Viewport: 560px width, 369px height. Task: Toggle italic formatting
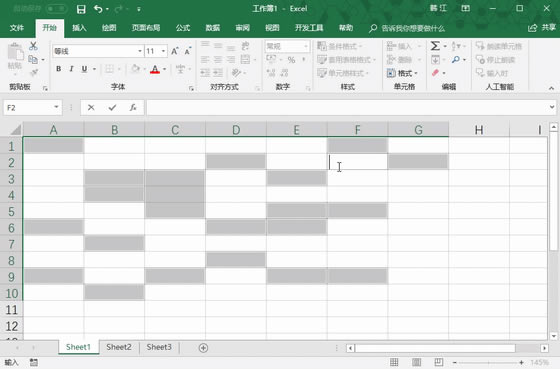(71, 69)
